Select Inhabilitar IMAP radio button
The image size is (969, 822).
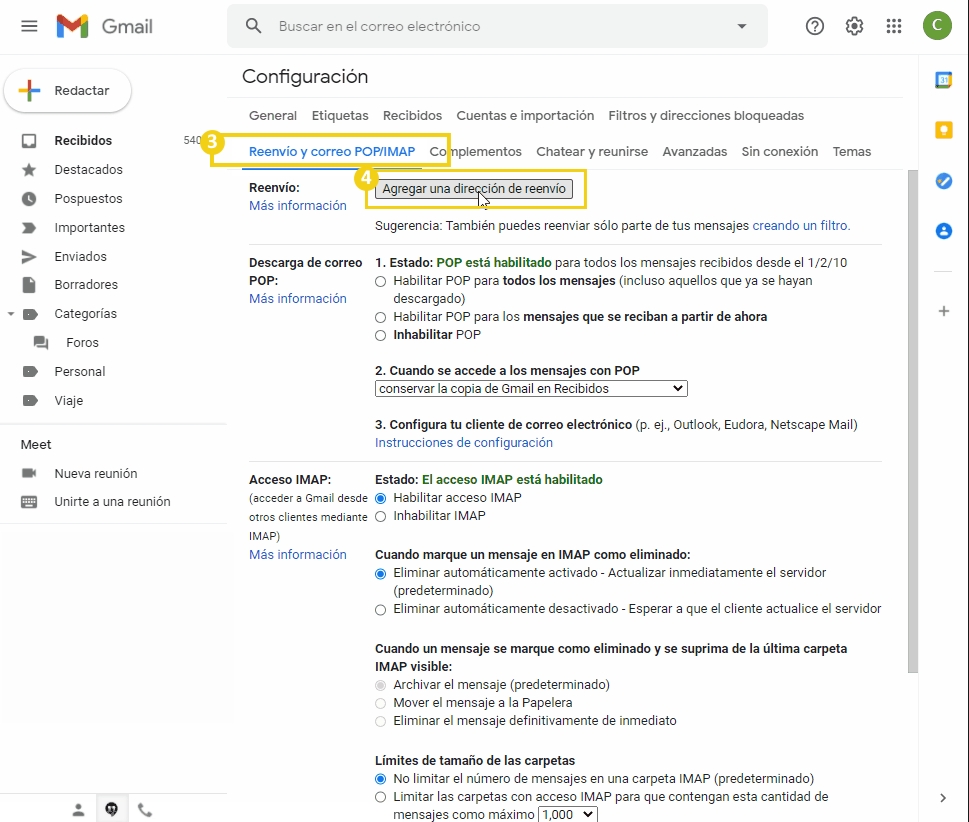point(380,516)
